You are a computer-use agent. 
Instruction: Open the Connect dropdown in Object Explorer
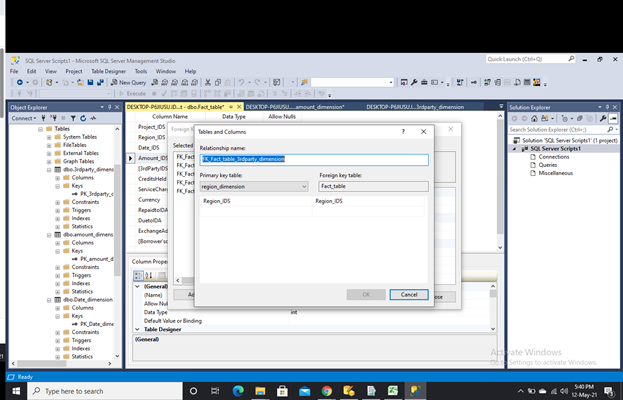pos(24,118)
